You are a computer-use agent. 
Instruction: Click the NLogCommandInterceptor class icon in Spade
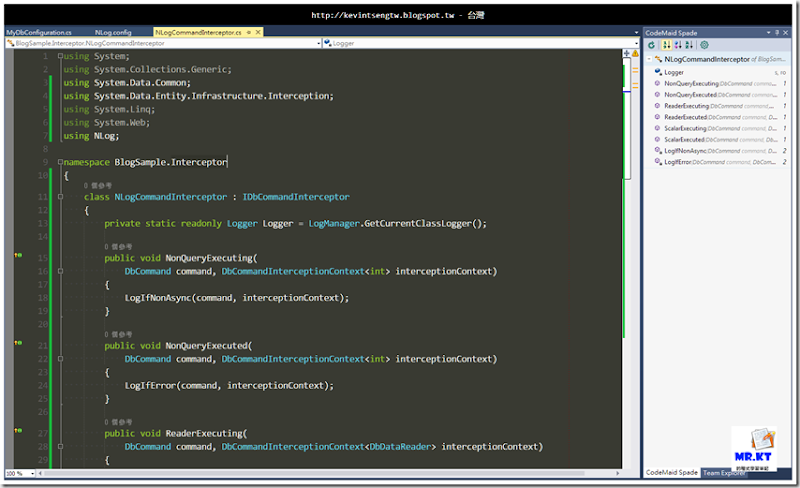[x=659, y=59]
